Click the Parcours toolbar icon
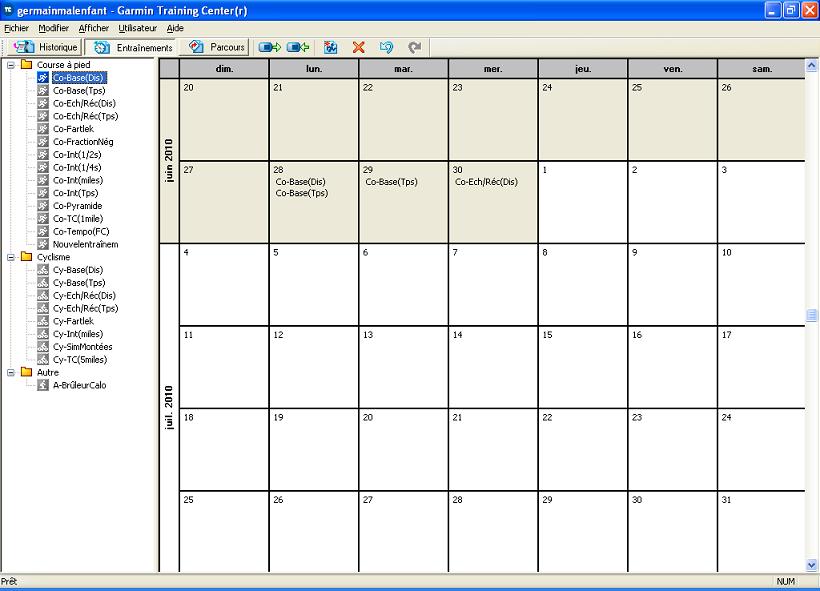 (x=196, y=47)
